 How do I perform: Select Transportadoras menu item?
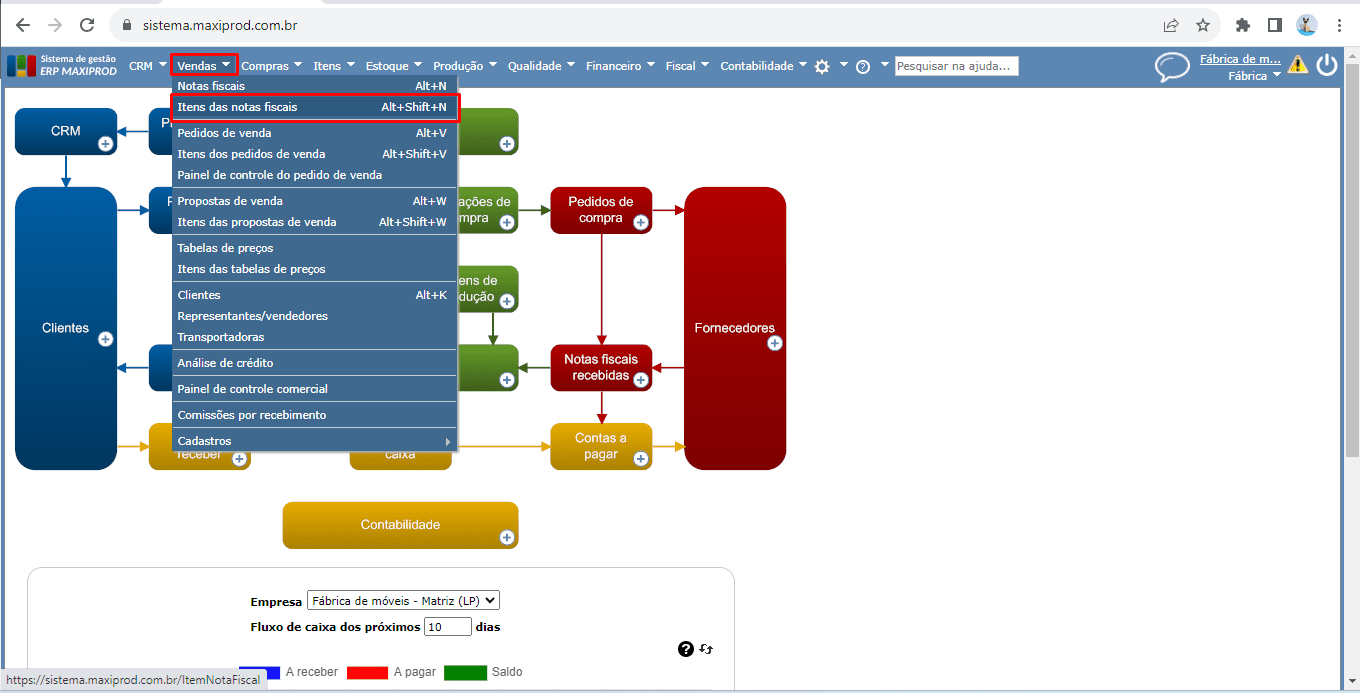(x=314, y=337)
